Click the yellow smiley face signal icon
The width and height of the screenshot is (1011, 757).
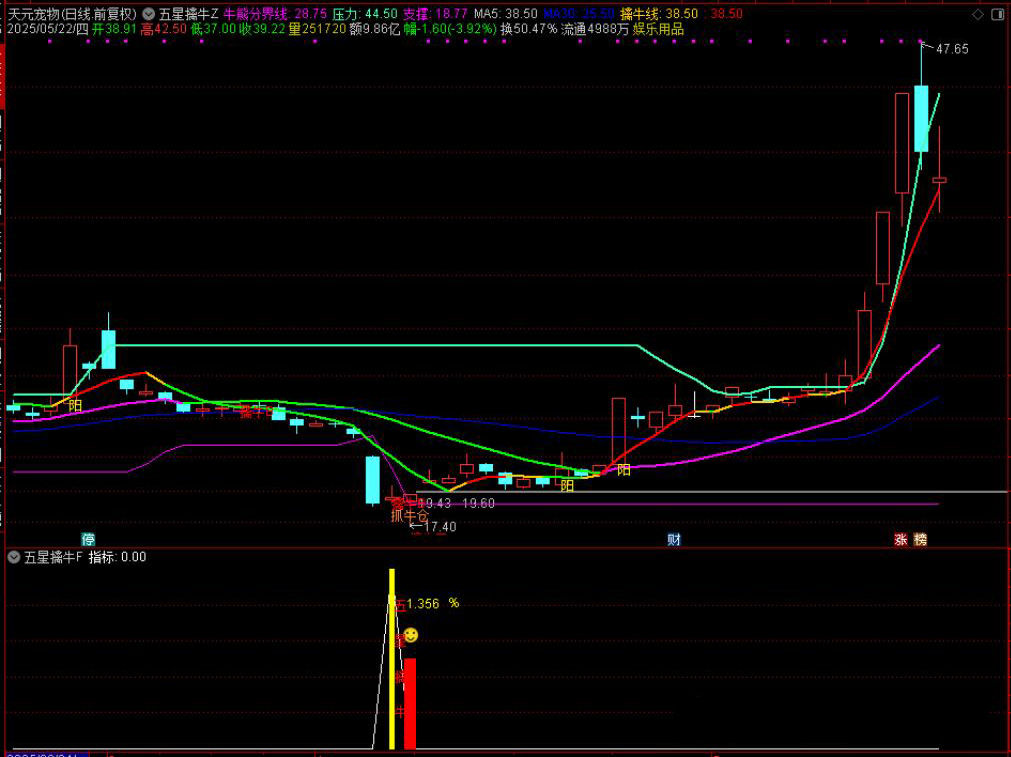[x=411, y=635]
